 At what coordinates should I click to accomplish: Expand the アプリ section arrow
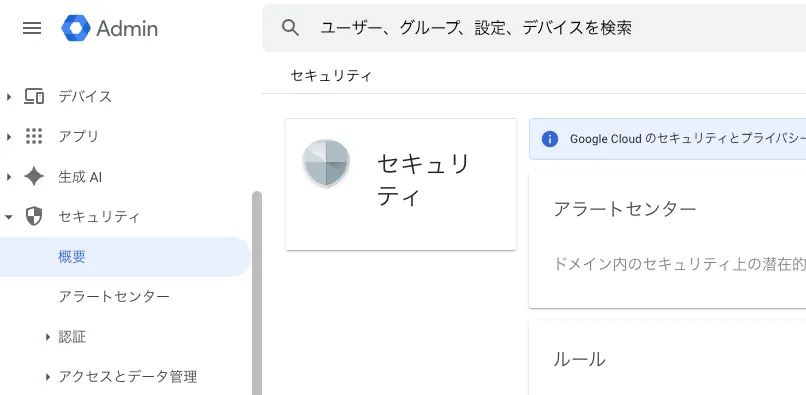tap(8, 136)
